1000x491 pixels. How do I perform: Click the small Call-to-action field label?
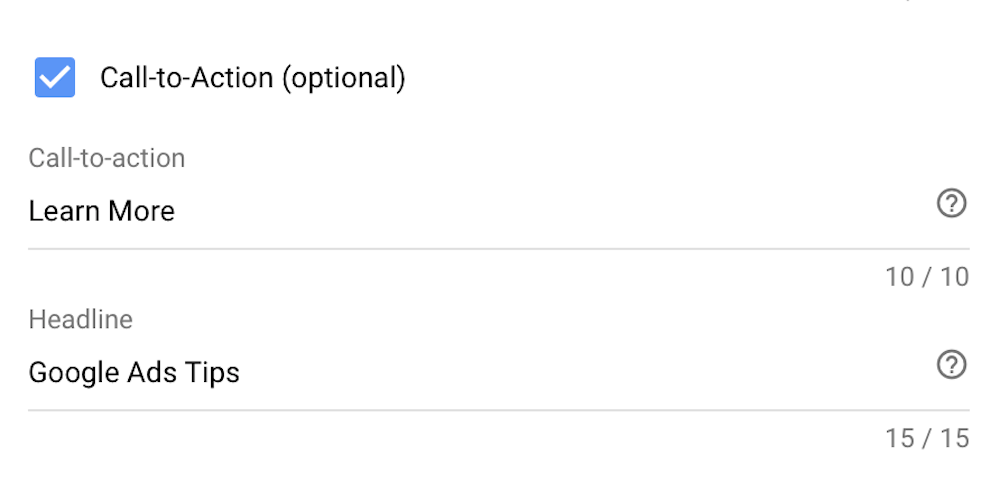click(107, 158)
